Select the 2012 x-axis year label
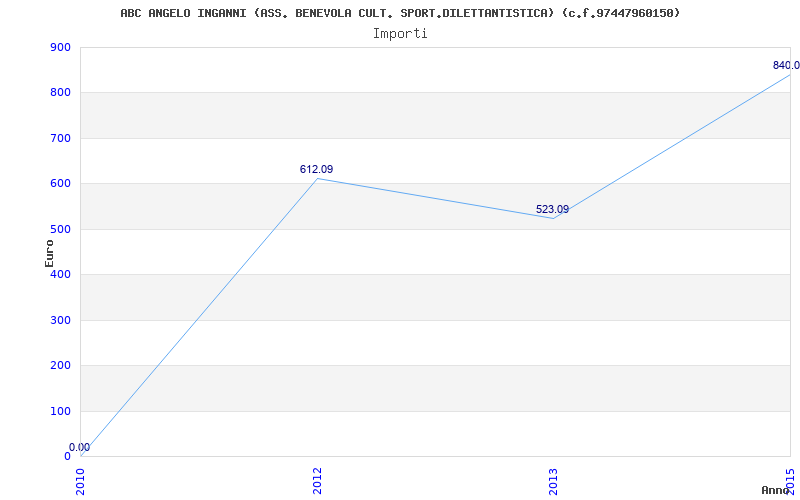This screenshot has width=800, height=500. [x=317, y=481]
